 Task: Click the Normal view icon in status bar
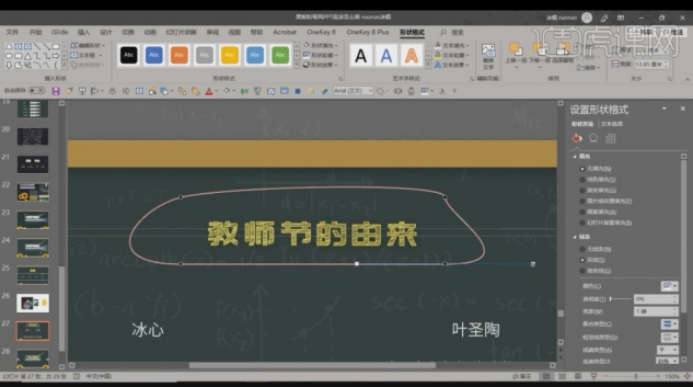click(547, 376)
